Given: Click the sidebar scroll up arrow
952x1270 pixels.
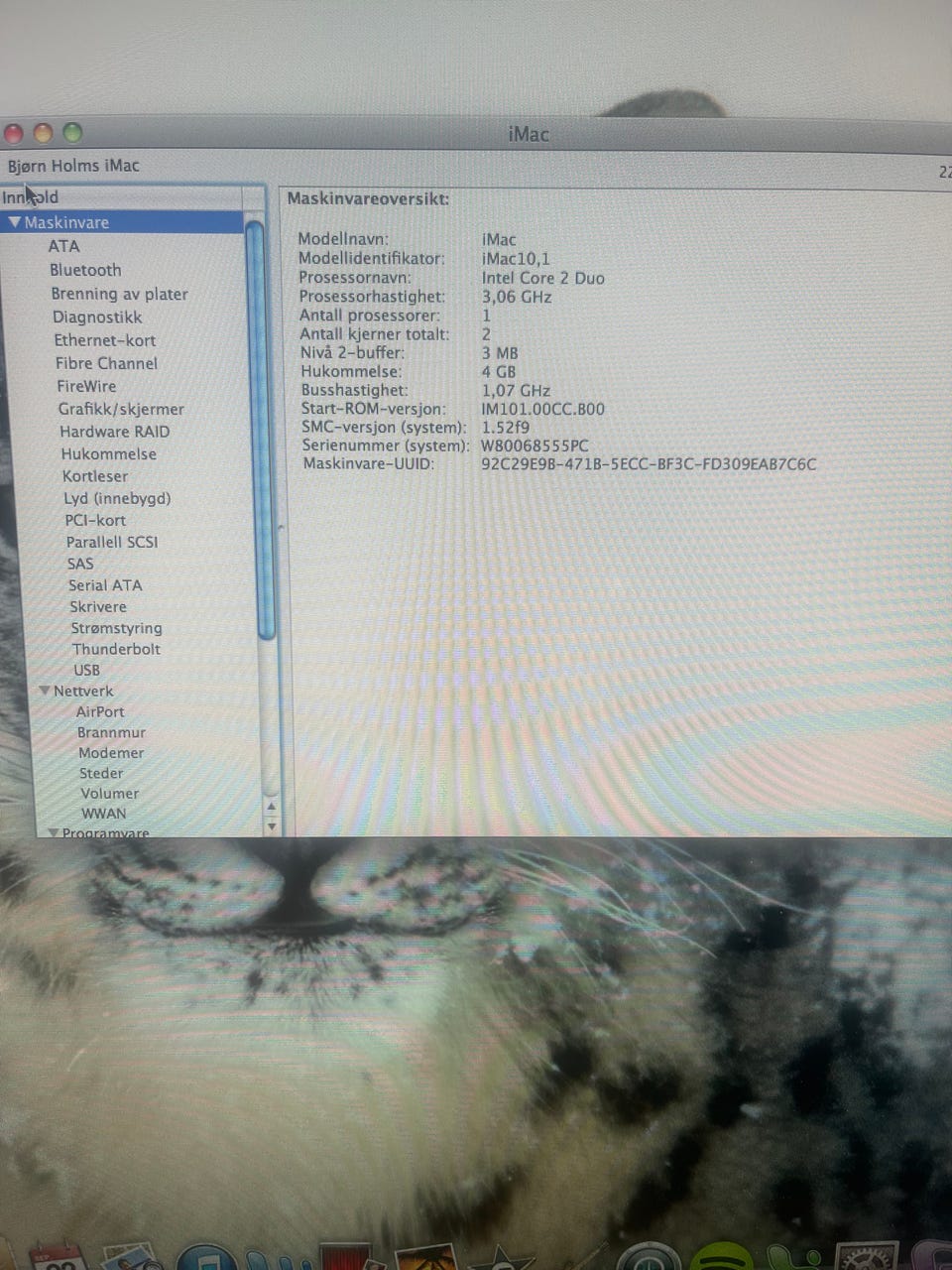Looking at the screenshot, I should (x=271, y=807).
